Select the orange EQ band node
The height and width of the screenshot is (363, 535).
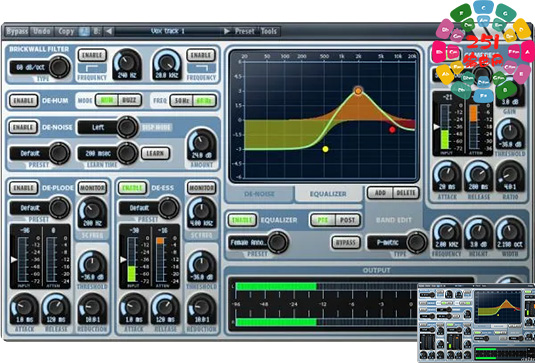358,91
